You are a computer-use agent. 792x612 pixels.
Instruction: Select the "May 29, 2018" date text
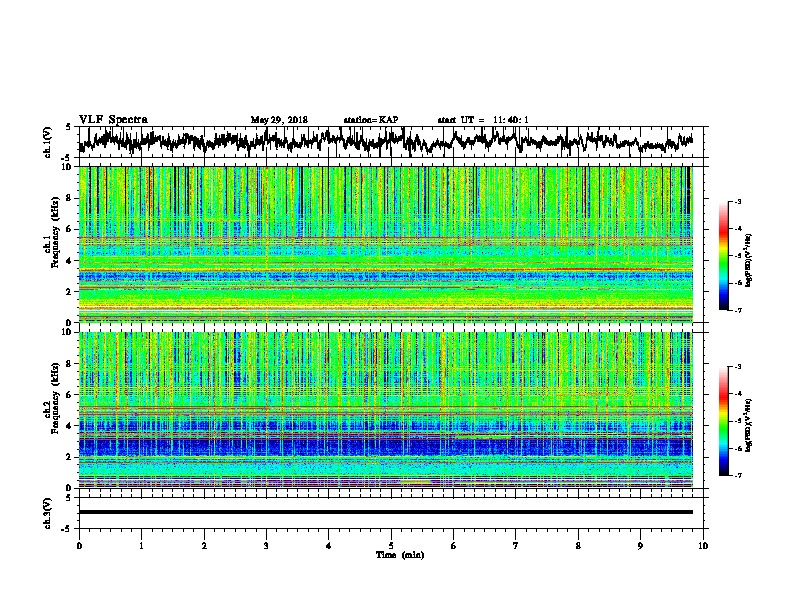[279, 120]
